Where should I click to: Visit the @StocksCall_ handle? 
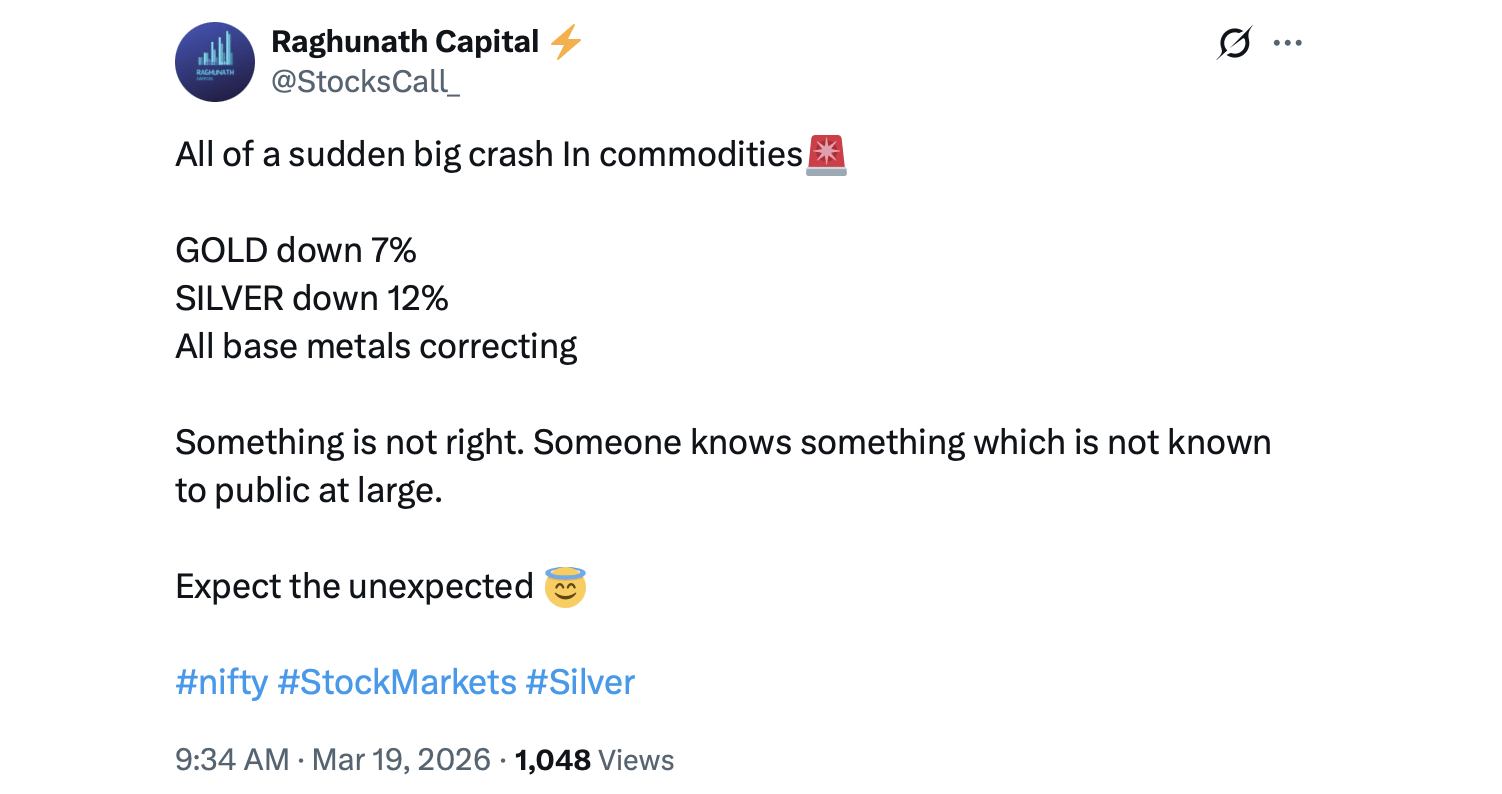366,82
